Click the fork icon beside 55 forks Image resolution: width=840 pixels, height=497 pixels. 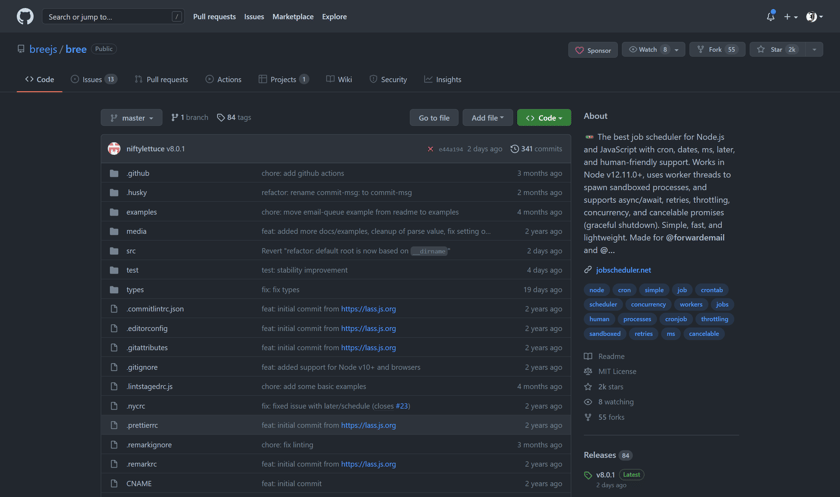[588, 417]
